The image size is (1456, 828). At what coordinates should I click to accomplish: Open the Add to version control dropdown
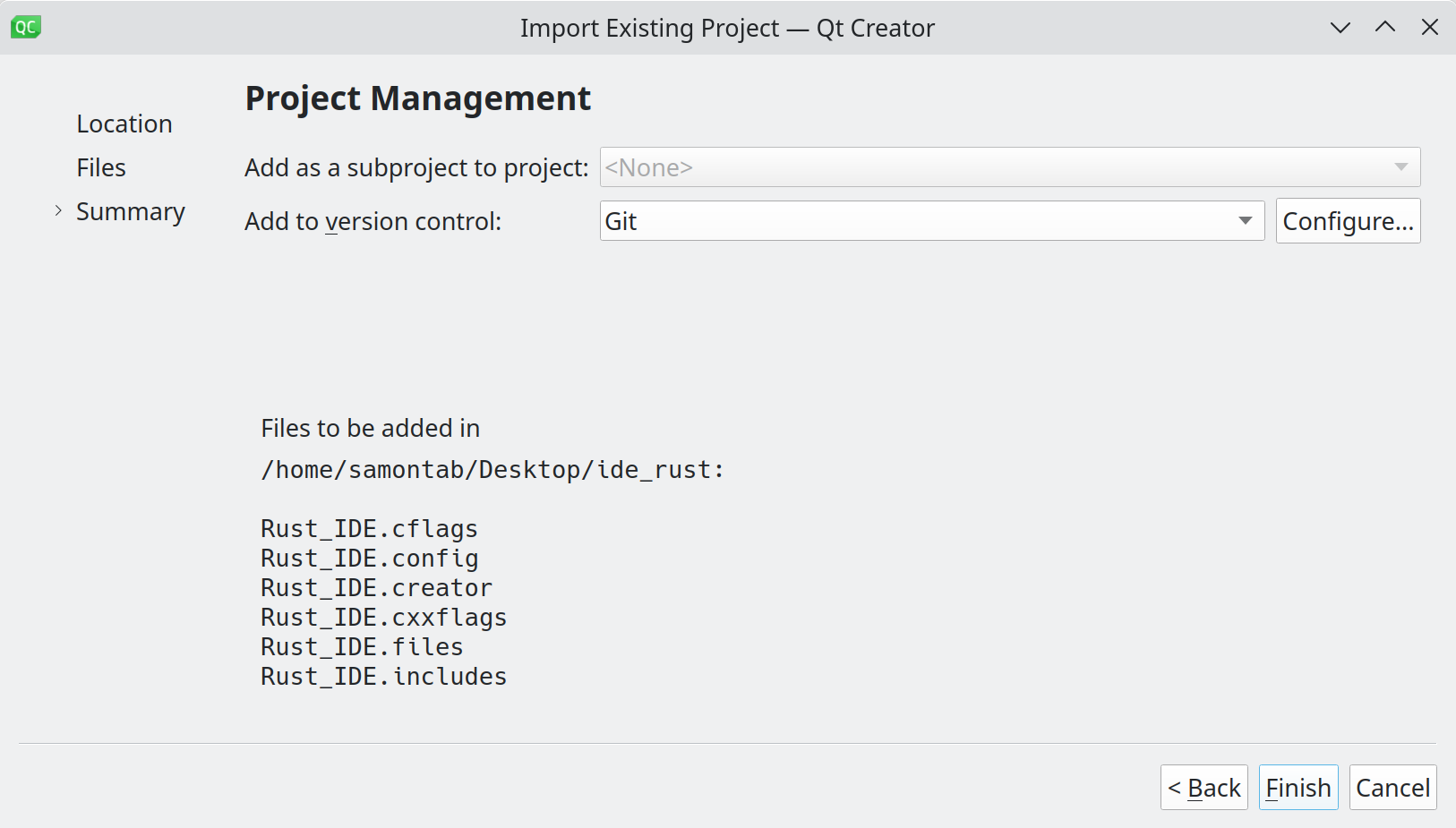(931, 220)
